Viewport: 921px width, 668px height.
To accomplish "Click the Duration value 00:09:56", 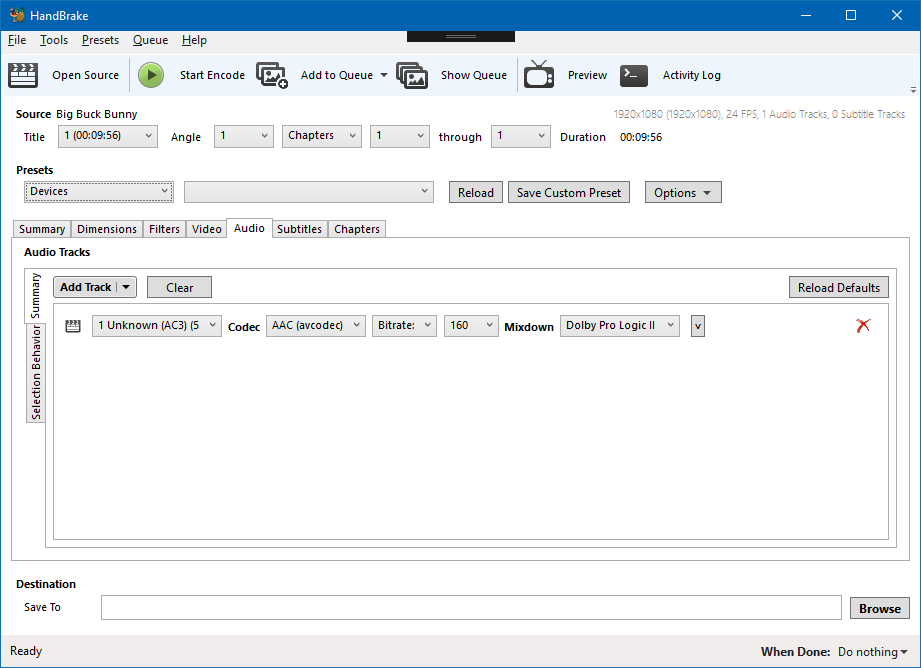I will pos(641,137).
